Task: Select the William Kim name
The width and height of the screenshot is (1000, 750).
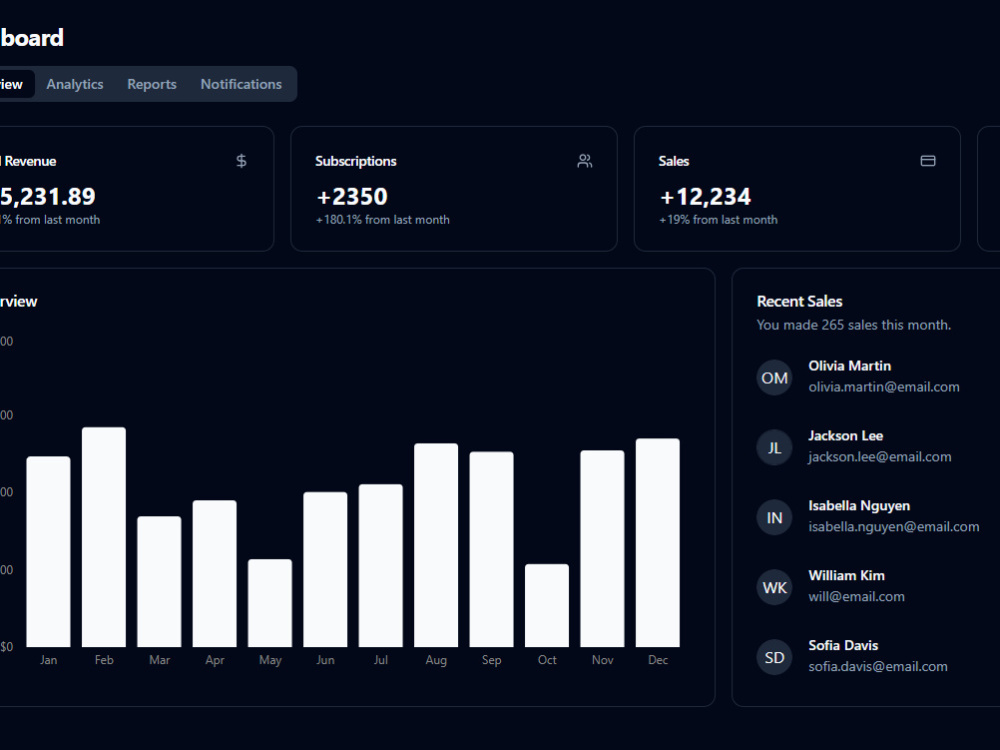Action: (x=846, y=576)
